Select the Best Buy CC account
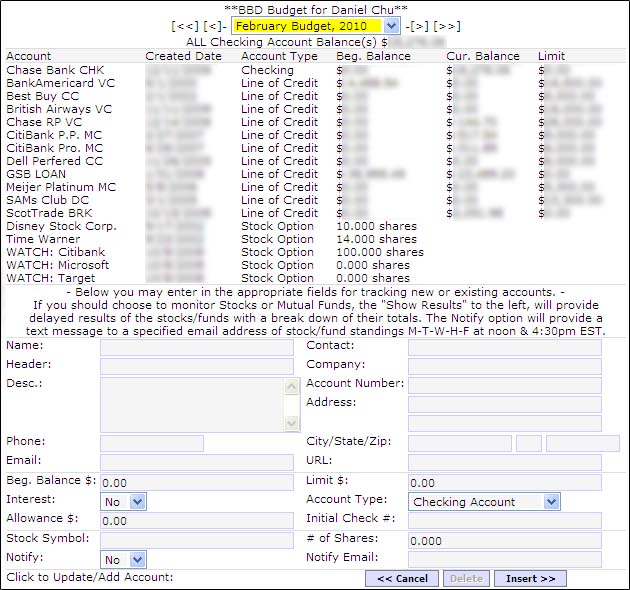 click(x=43, y=96)
